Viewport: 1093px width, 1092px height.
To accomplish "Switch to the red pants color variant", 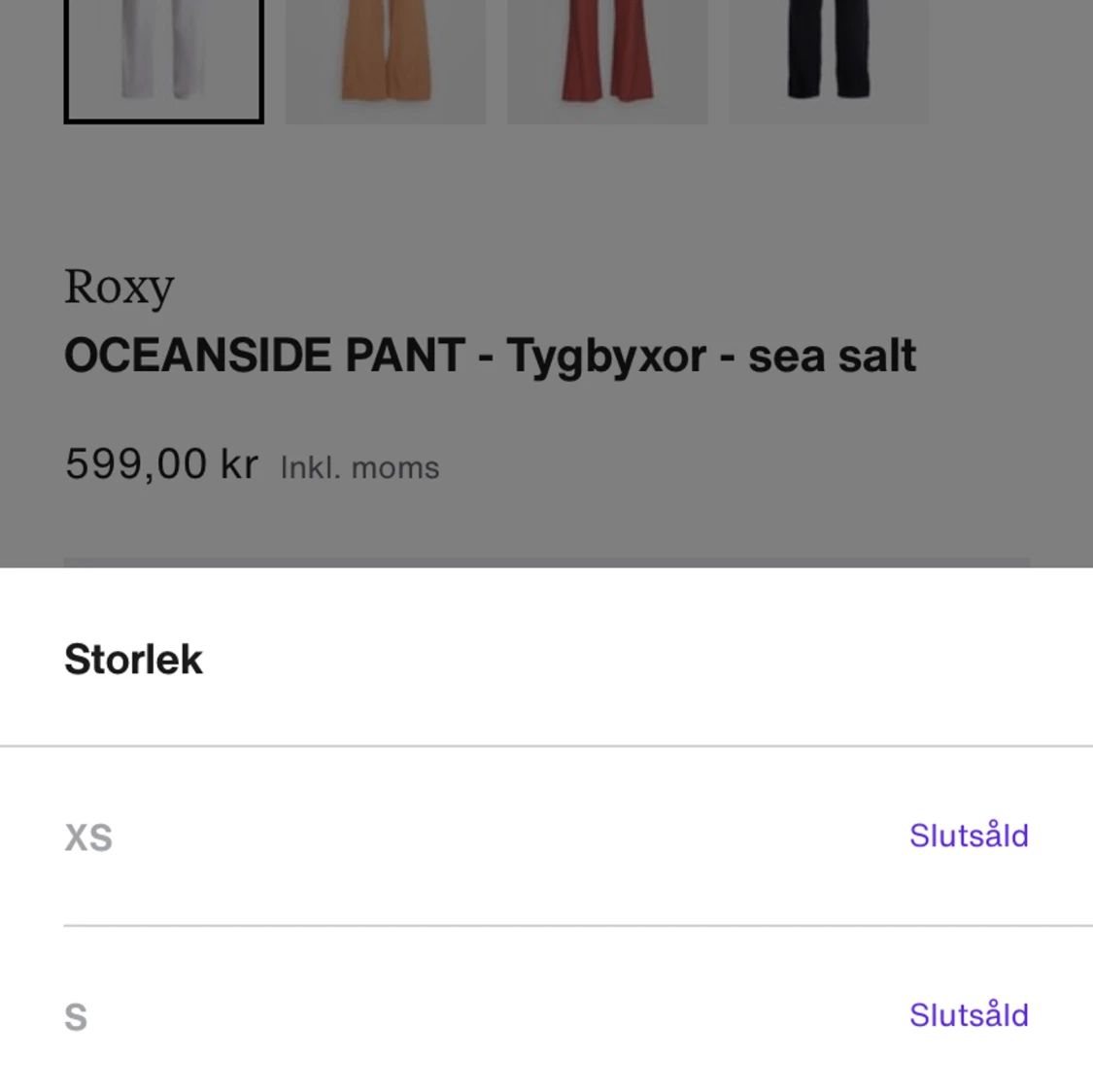I will (607, 58).
